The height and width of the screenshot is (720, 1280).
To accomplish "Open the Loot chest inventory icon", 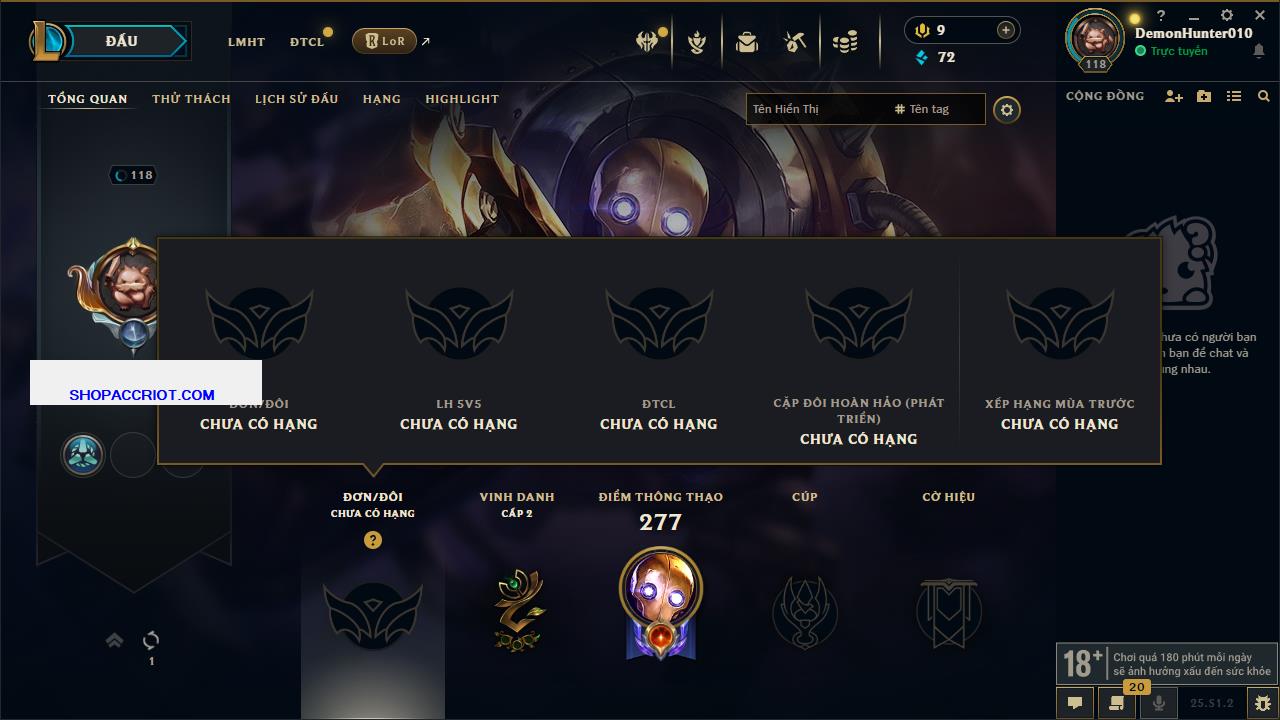I will (x=746, y=42).
